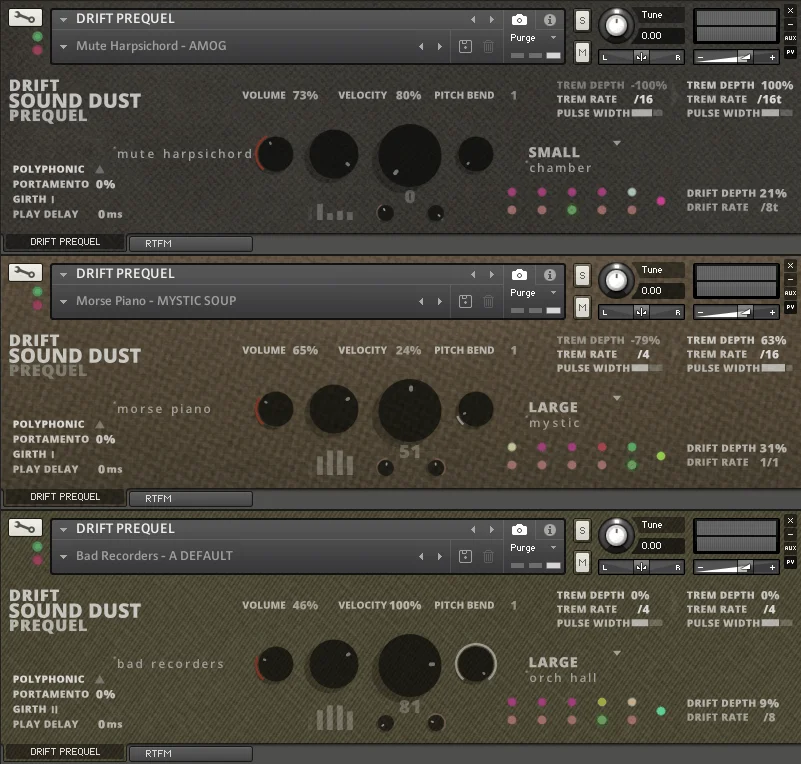Click the bar-graph icon in Bad Recorders panel
The width and height of the screenshot is (801, 764).
click(x=335, y=718)
